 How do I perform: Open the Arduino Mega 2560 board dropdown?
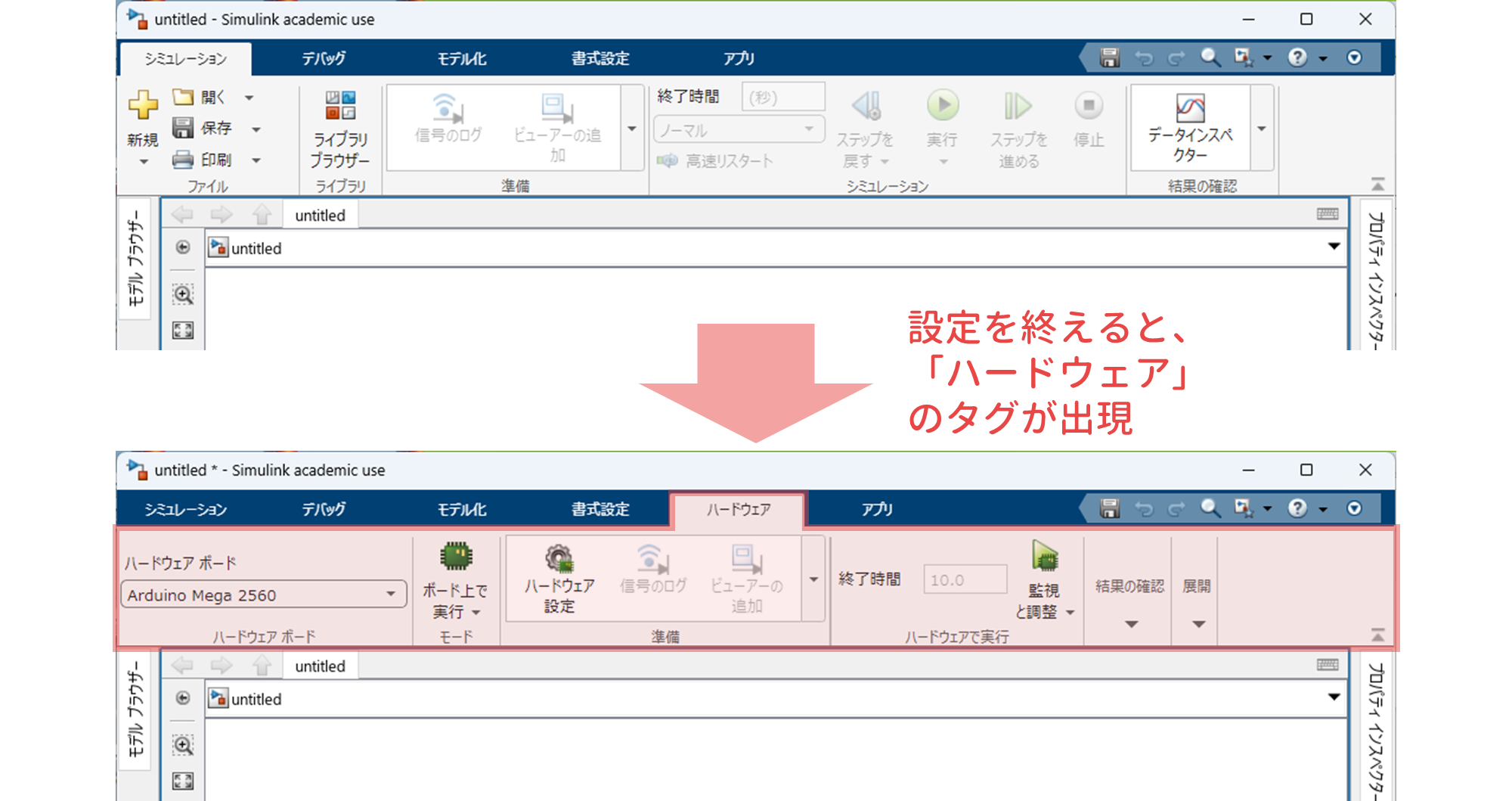point(263,595)
